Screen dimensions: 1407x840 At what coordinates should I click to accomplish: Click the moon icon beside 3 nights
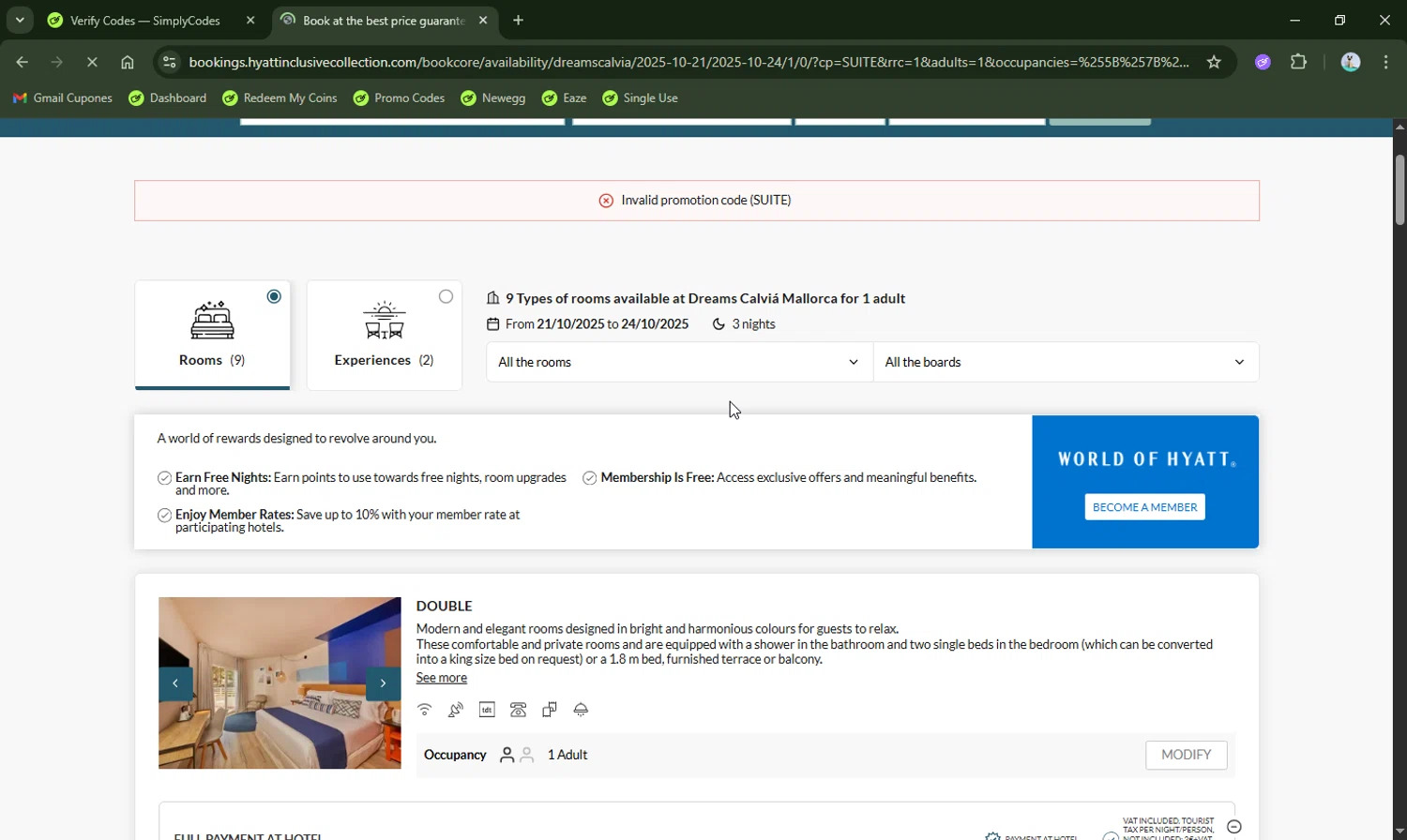719,324
